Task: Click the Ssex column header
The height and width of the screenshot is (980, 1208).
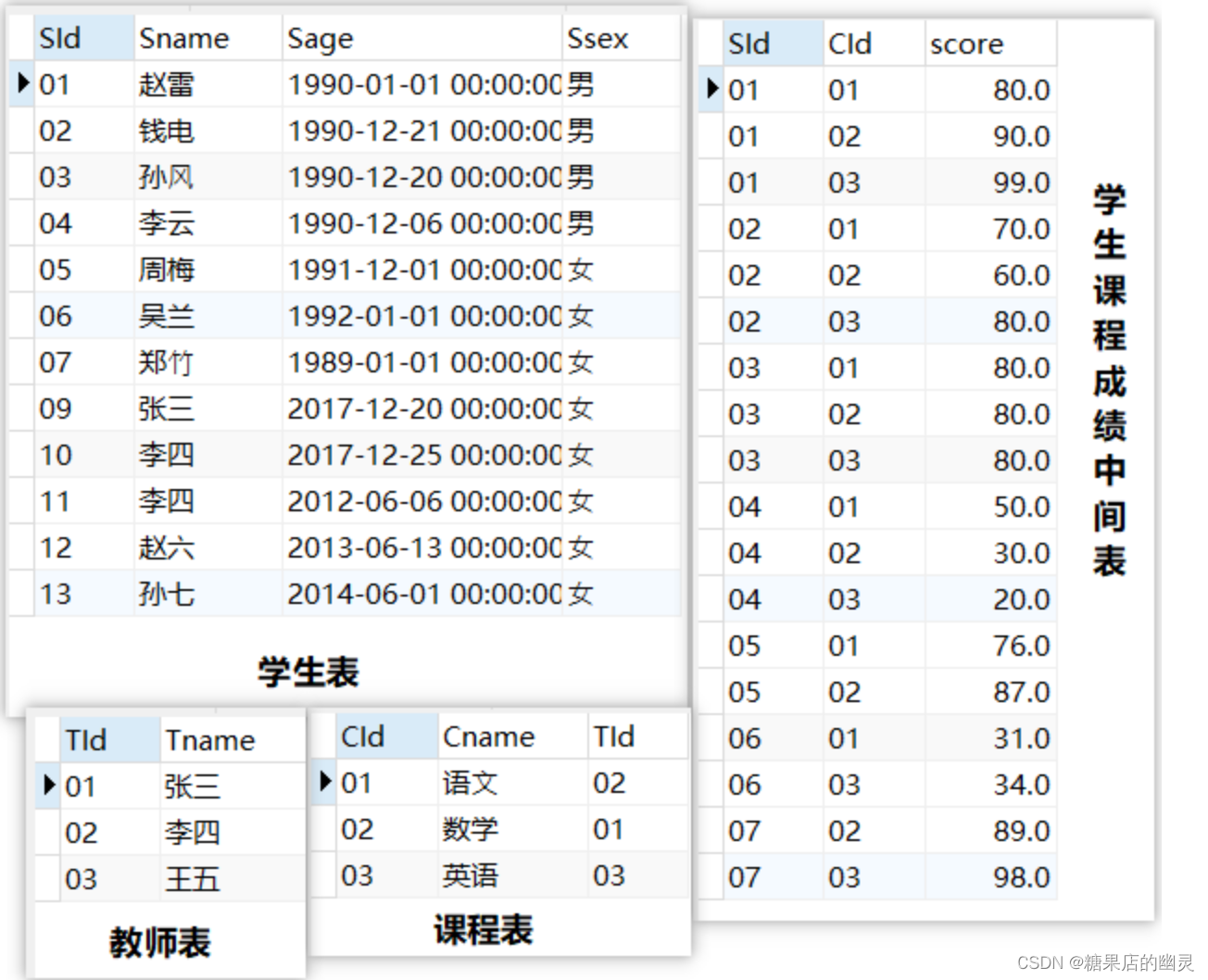Action: pyautogui.click(x=621, y=38)
